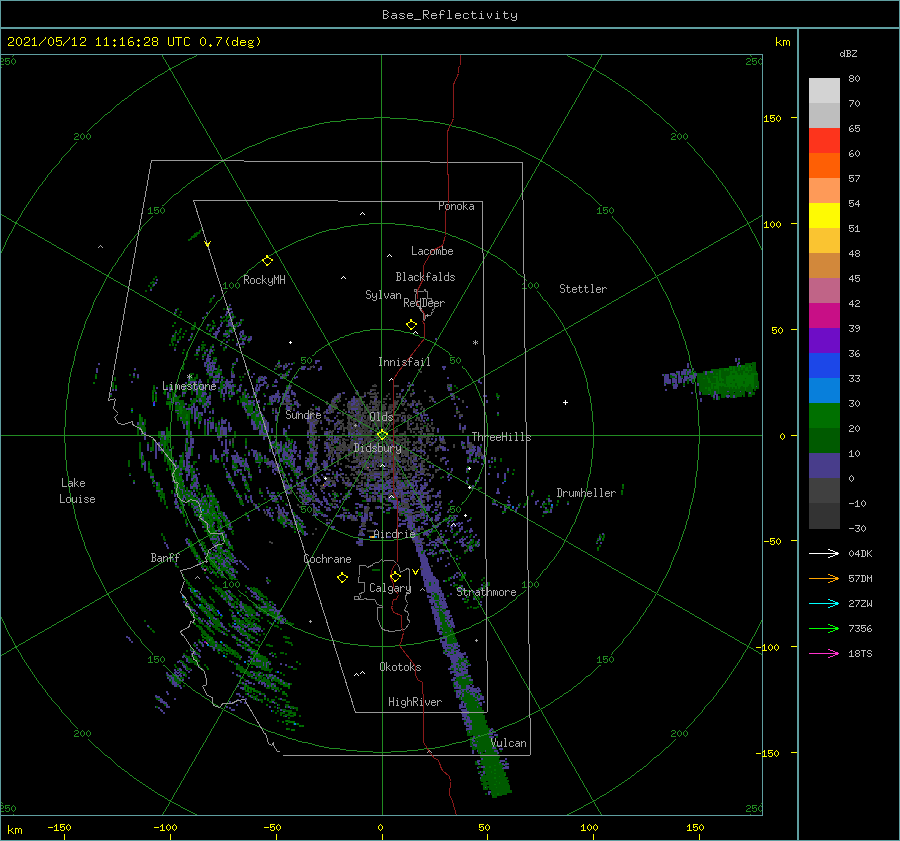Screen dimensions: 900x841
Task: Click the Lake Louise label
Action: click(77, 491)
